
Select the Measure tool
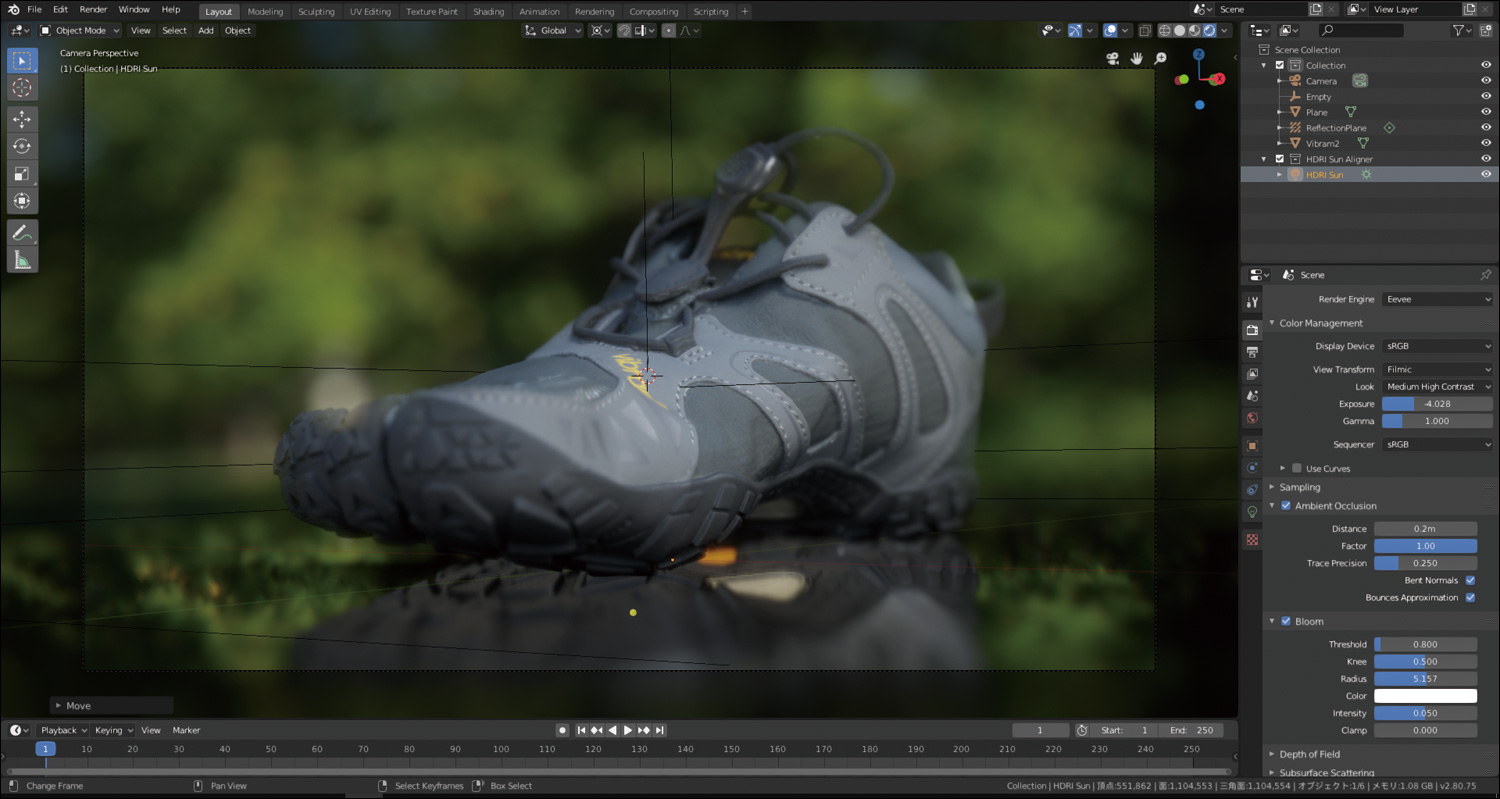pos(22,260)
